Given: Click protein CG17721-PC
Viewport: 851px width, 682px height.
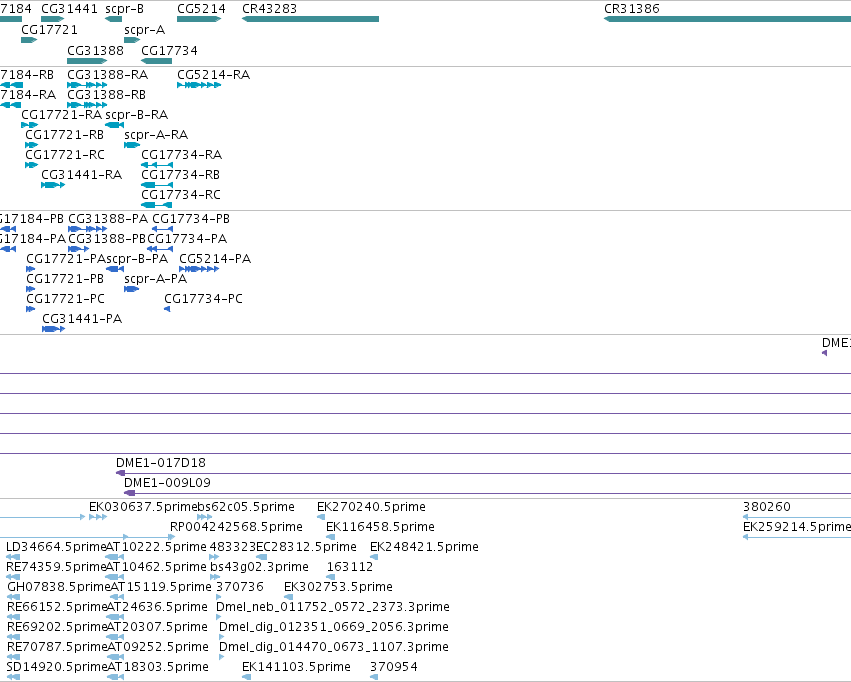Looking at the screenshot, I should 30,309.
